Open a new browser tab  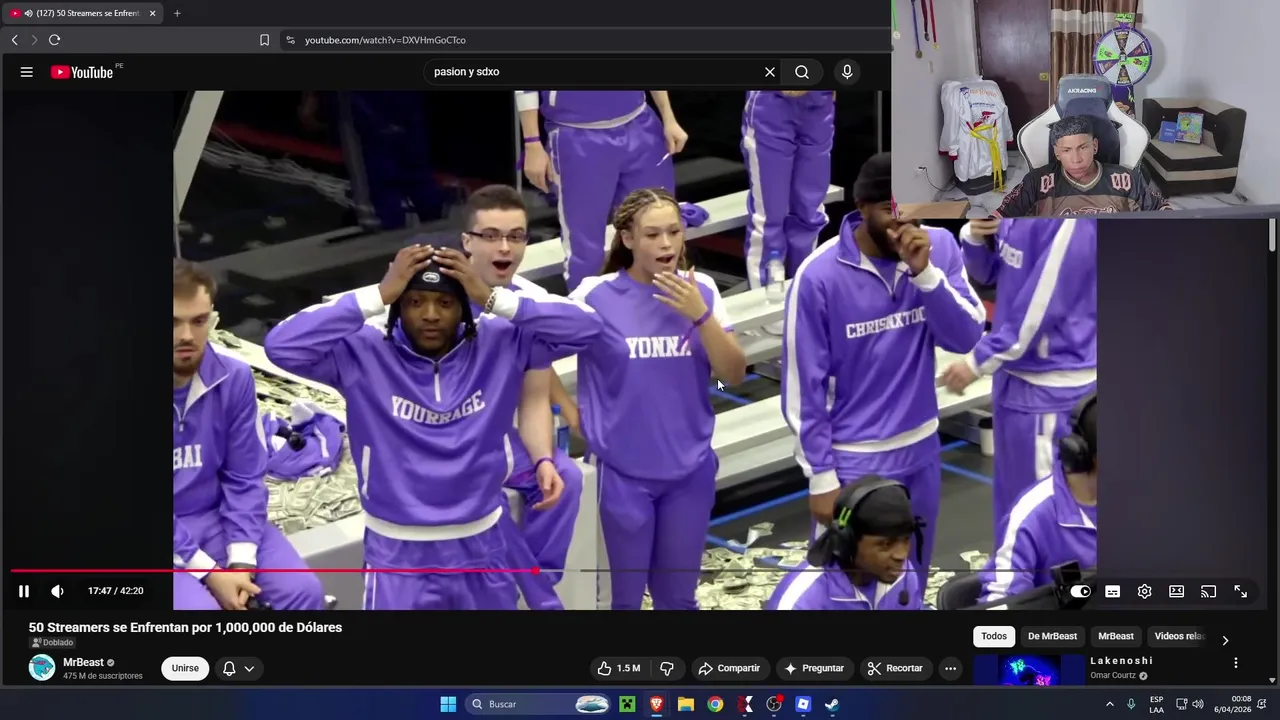tap(177, 13)
